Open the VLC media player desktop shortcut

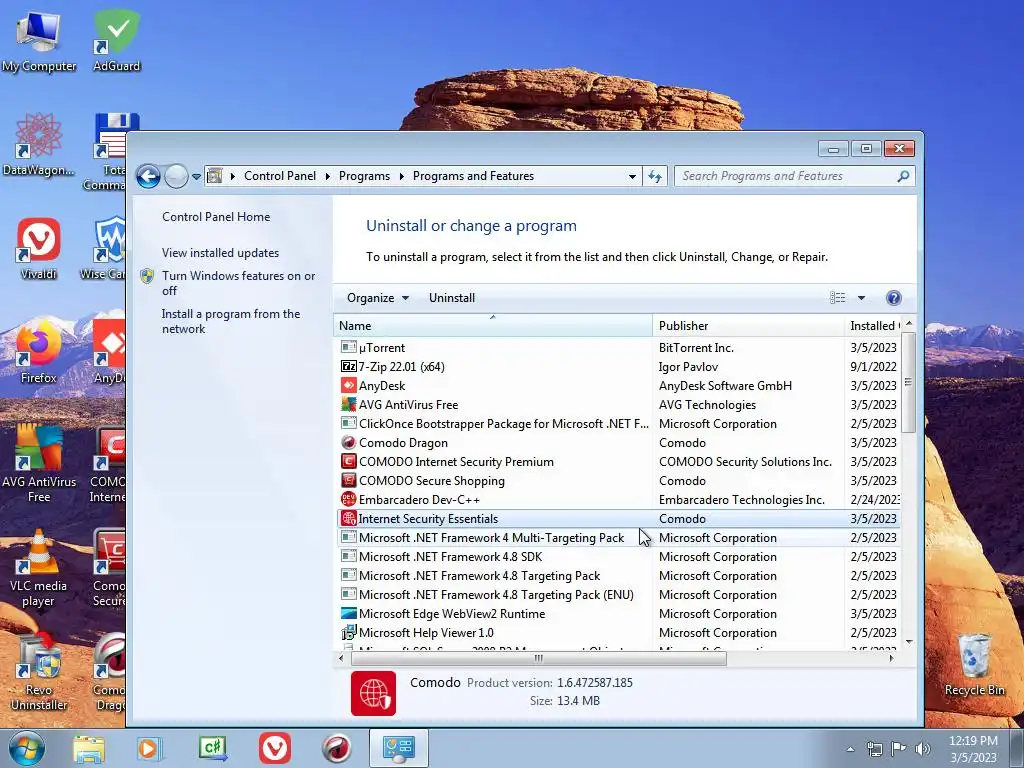tap(38, 568)
